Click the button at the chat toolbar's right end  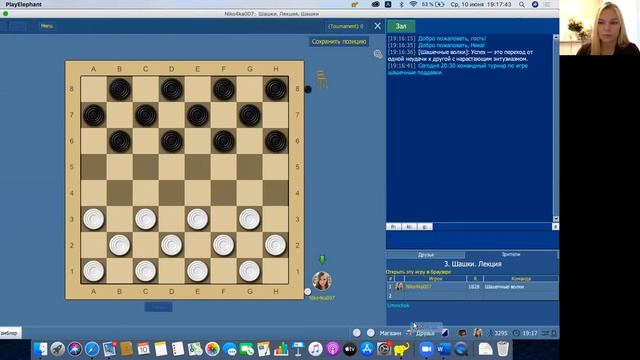pyautogui.click(x=556, y=227)
